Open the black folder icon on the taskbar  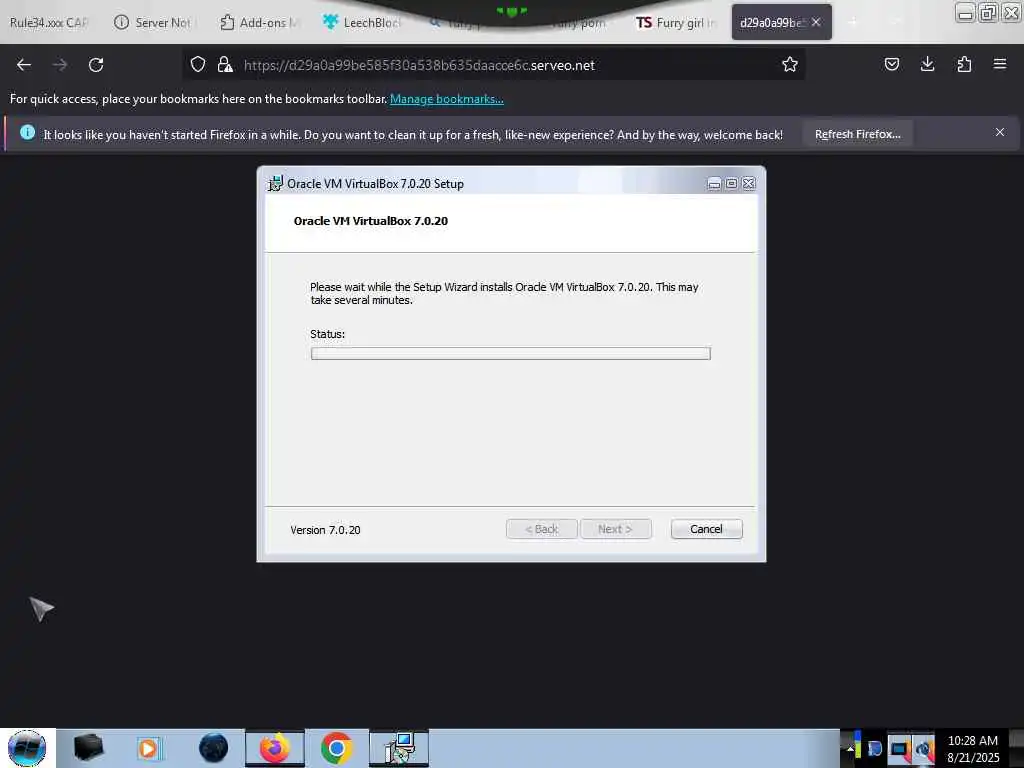(x=88, y=748)
